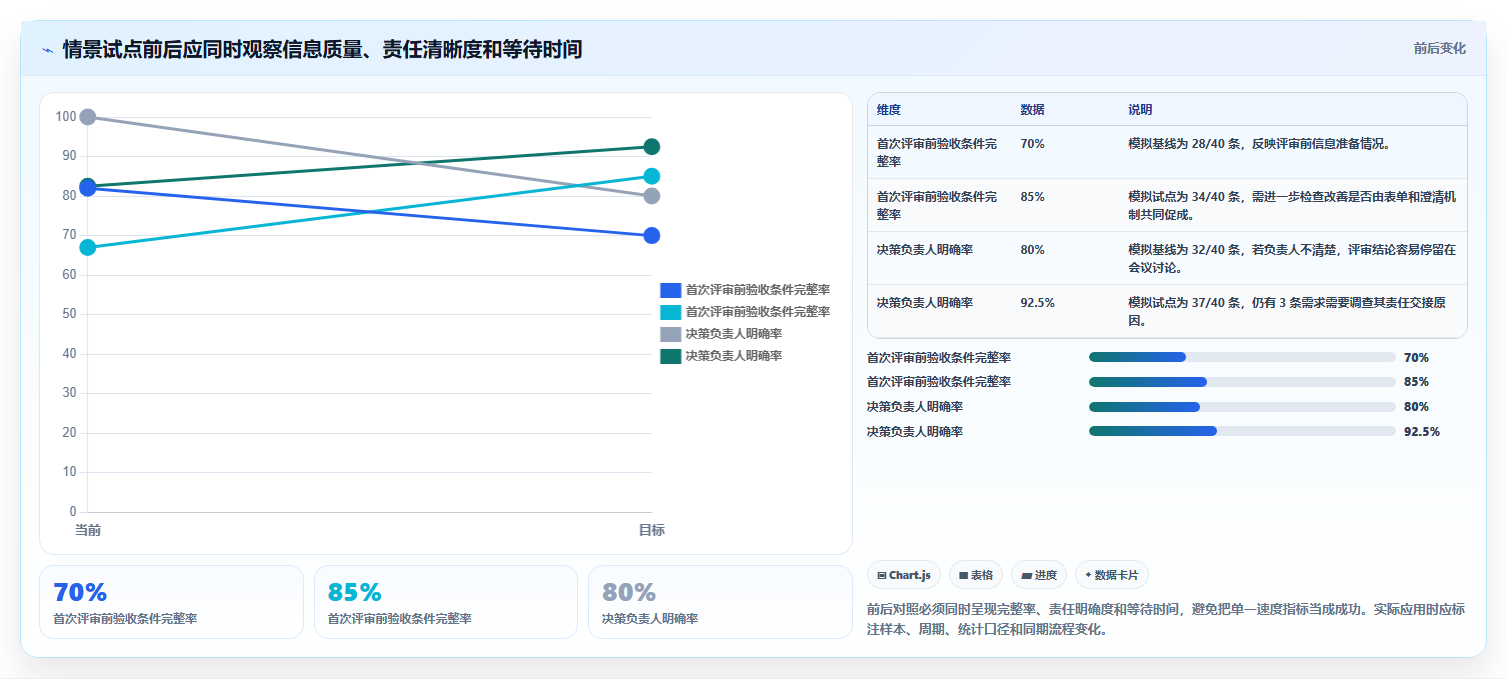Click the cyan data point at 85 on 目标
Image resolution: width=1507 pixels, height=679 pixels.
652,176
